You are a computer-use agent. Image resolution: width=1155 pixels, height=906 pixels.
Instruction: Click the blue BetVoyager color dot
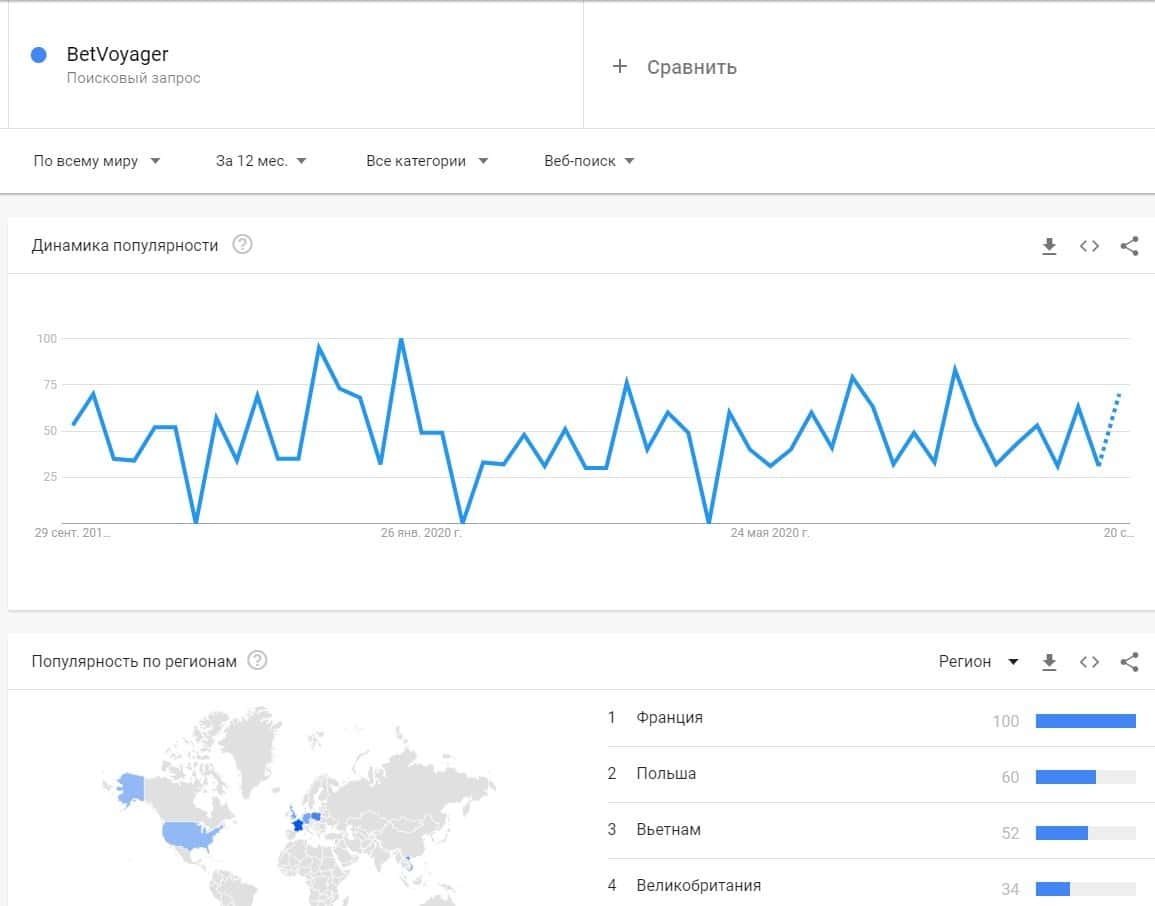pyautogui.click(x=39, y=55)
